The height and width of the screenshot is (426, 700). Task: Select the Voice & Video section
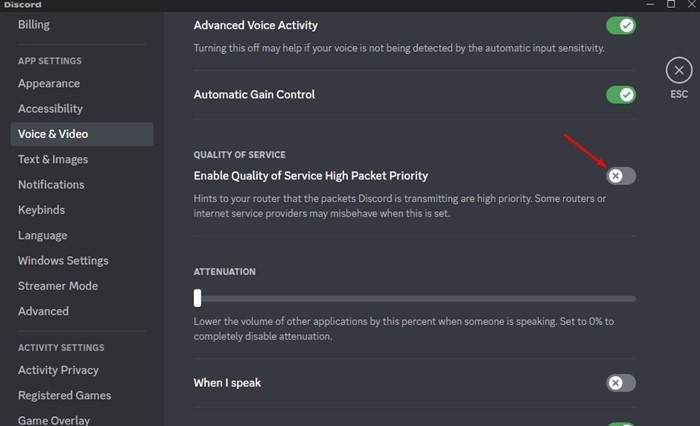53,134
